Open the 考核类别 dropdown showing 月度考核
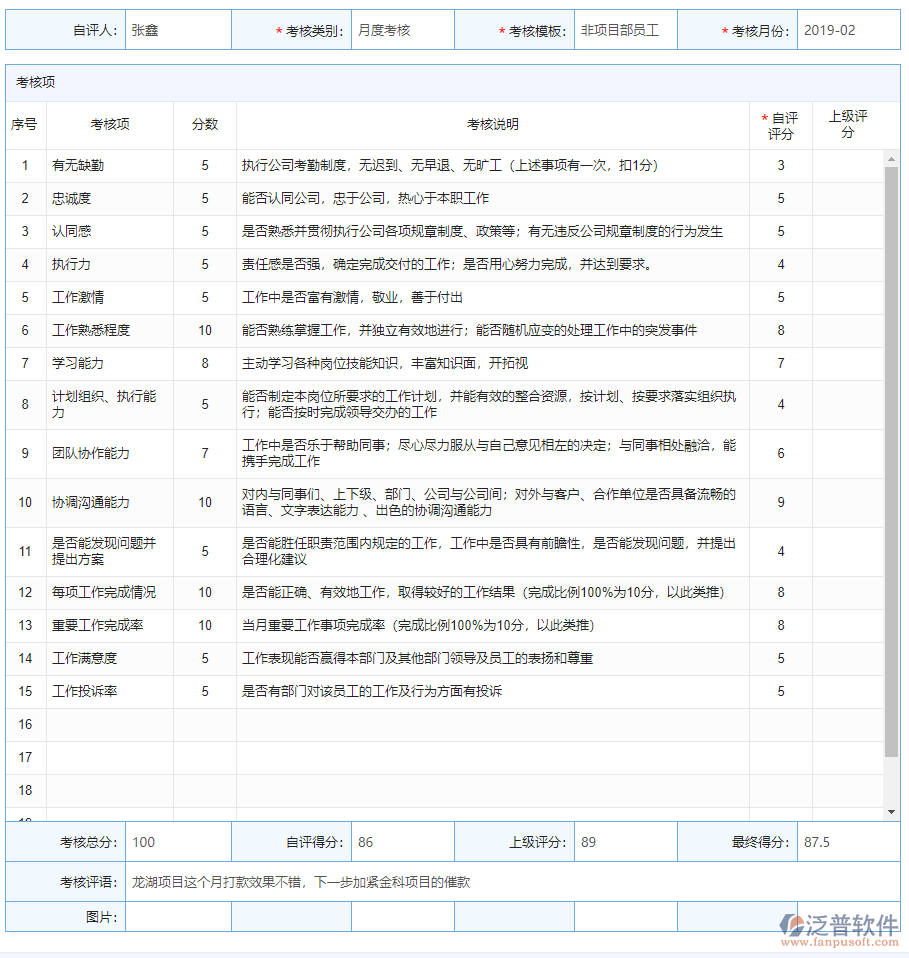The image size is (909, 958). point(401,29)
